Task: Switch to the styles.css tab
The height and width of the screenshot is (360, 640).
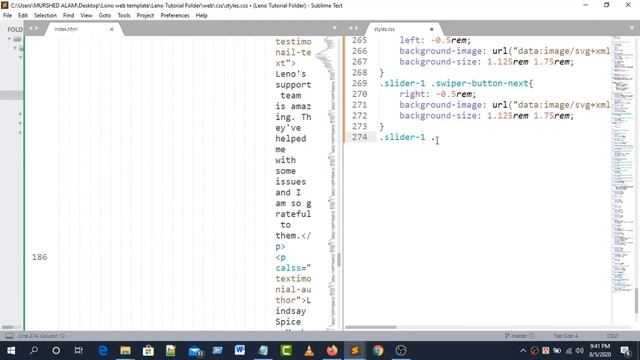Action: coord(400,29)
